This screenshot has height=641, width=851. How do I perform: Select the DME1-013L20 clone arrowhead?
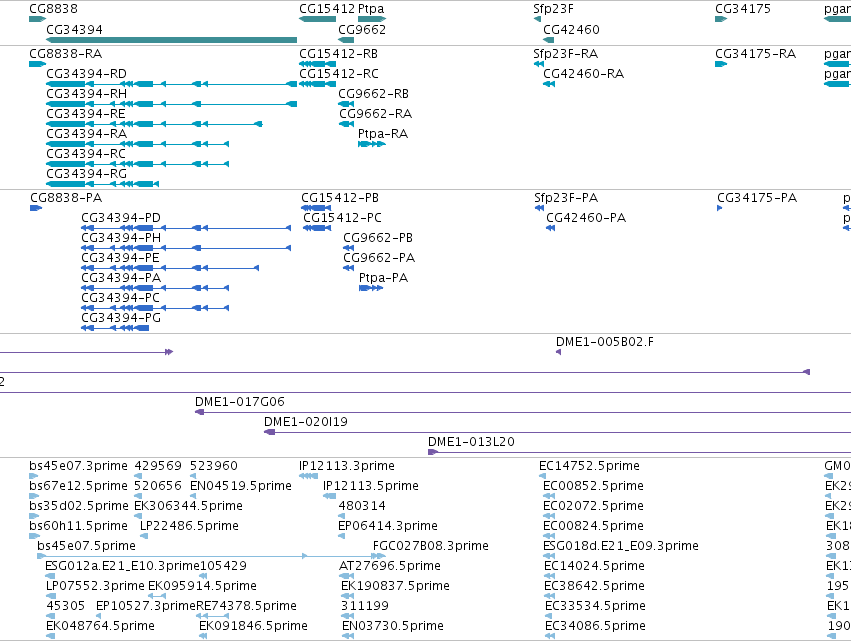pyautogui.click(x=433, y=452)
